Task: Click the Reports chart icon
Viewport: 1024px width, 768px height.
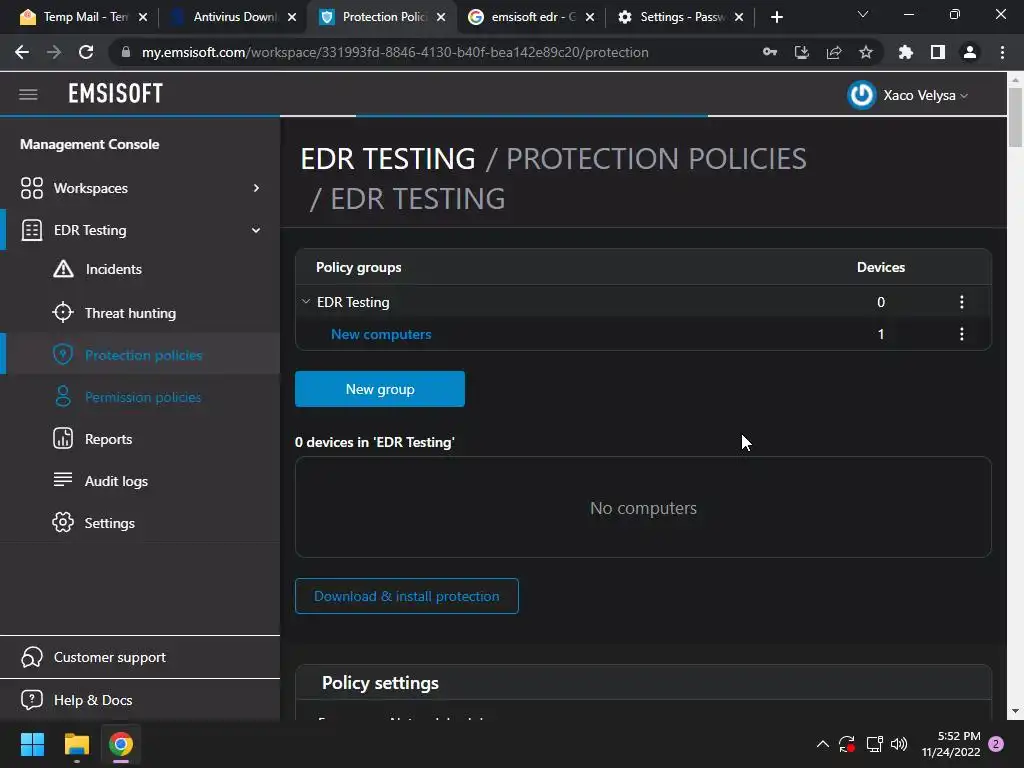Action: 63,438
